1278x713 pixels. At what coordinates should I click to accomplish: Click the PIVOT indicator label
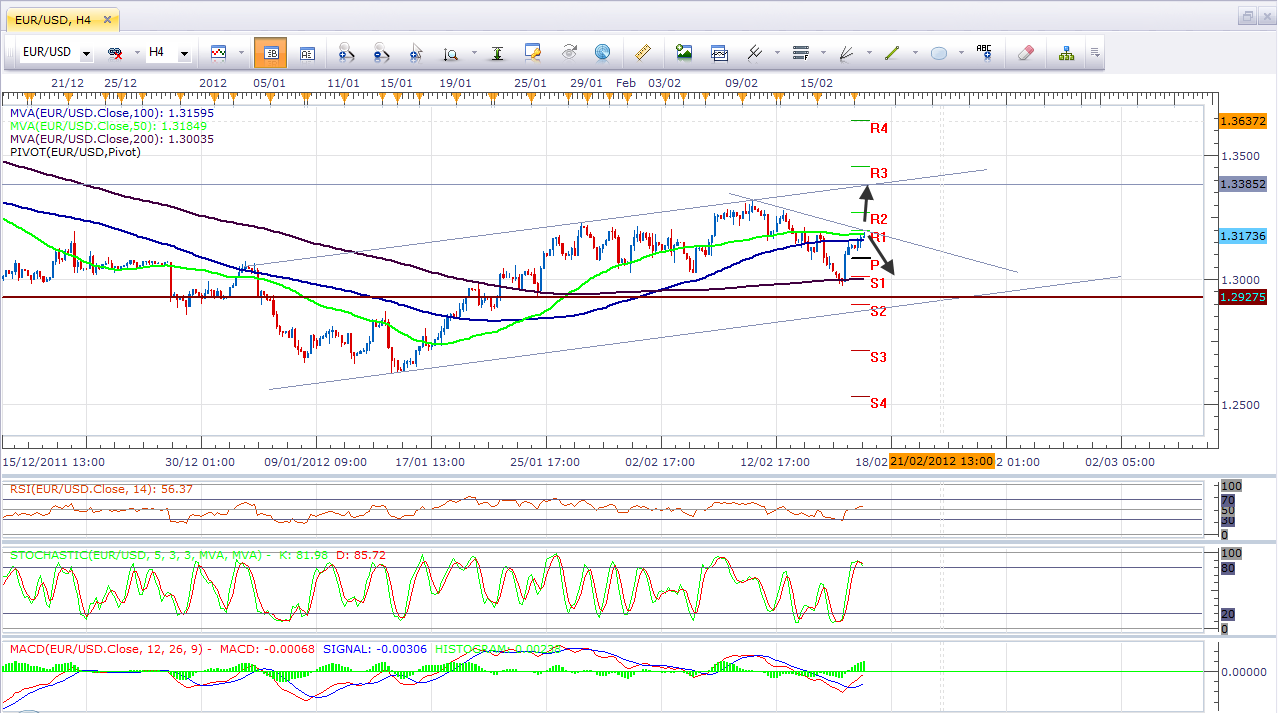point(75,152)
